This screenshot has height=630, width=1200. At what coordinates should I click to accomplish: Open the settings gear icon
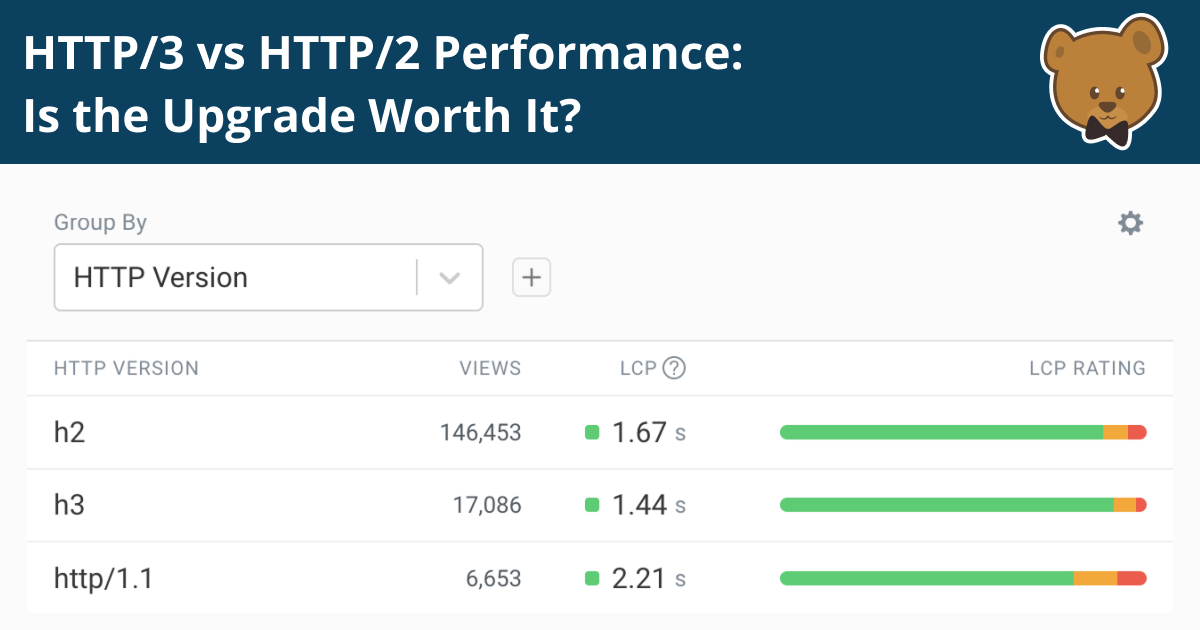coord(1130,222)
